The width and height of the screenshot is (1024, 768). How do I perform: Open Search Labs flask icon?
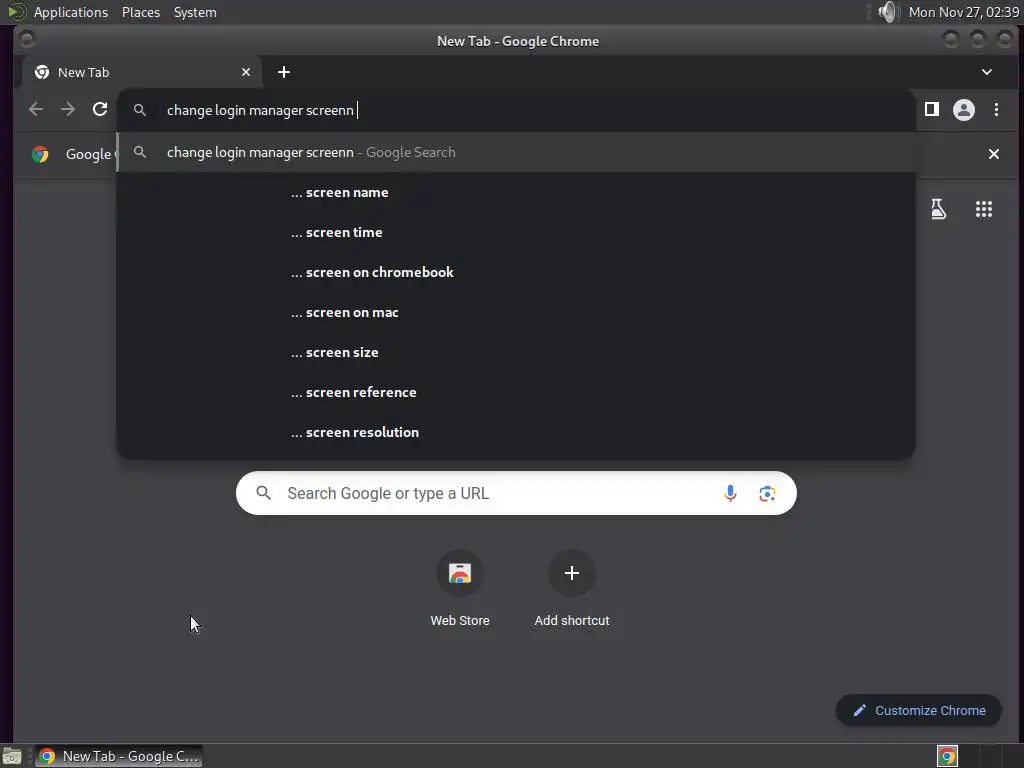coord(938,209)
